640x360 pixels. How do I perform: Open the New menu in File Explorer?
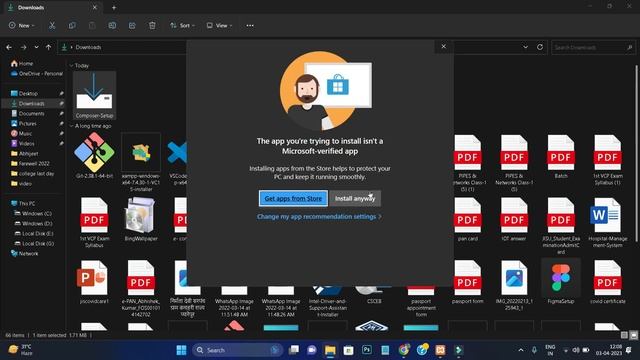point(21,25)
